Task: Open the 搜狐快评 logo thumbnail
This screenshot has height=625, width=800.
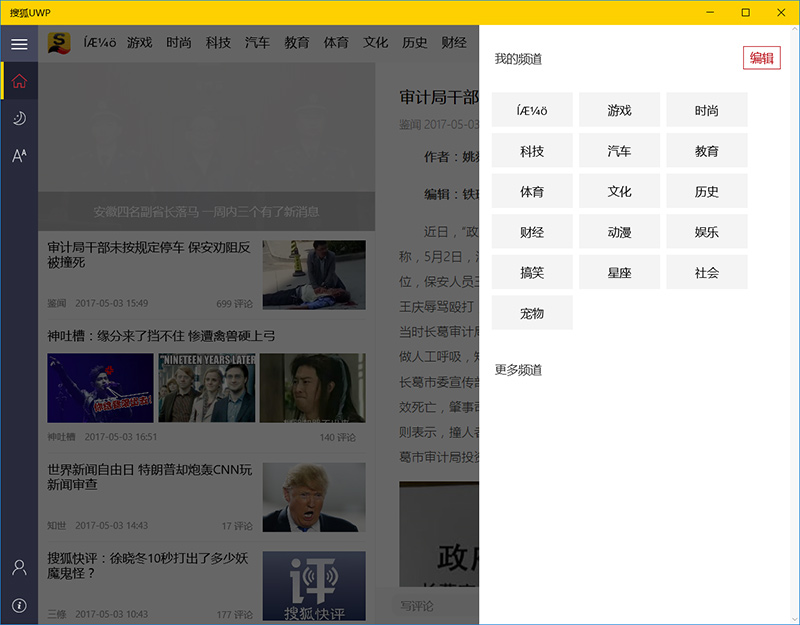Action: 314,586
